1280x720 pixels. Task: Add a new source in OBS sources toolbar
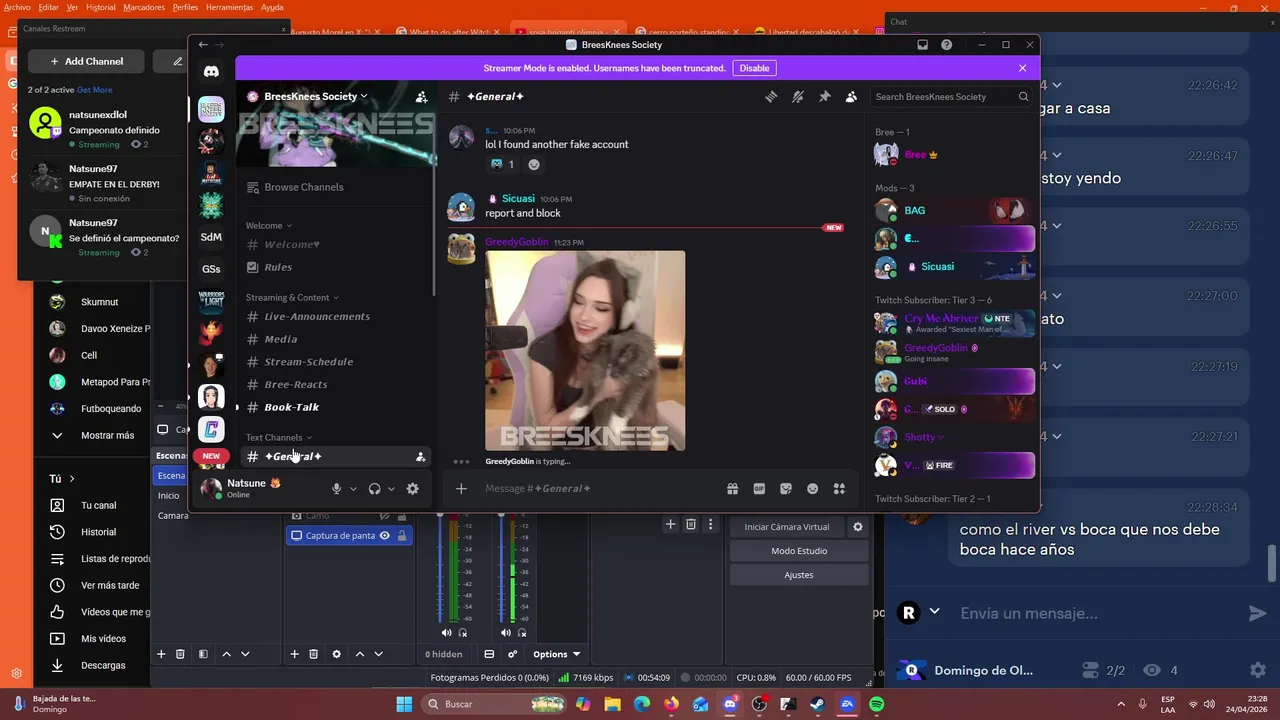[x=294, y=654]
